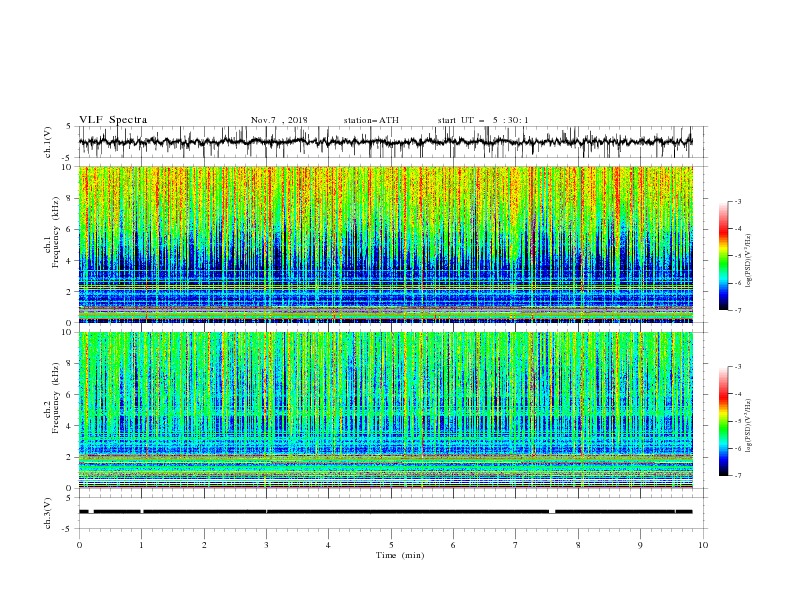Click the log(PSD) label beside the ch.2 colorbar
Viewport: 792px width, 612px height.
pyautogui.click(x=750, y=426)
